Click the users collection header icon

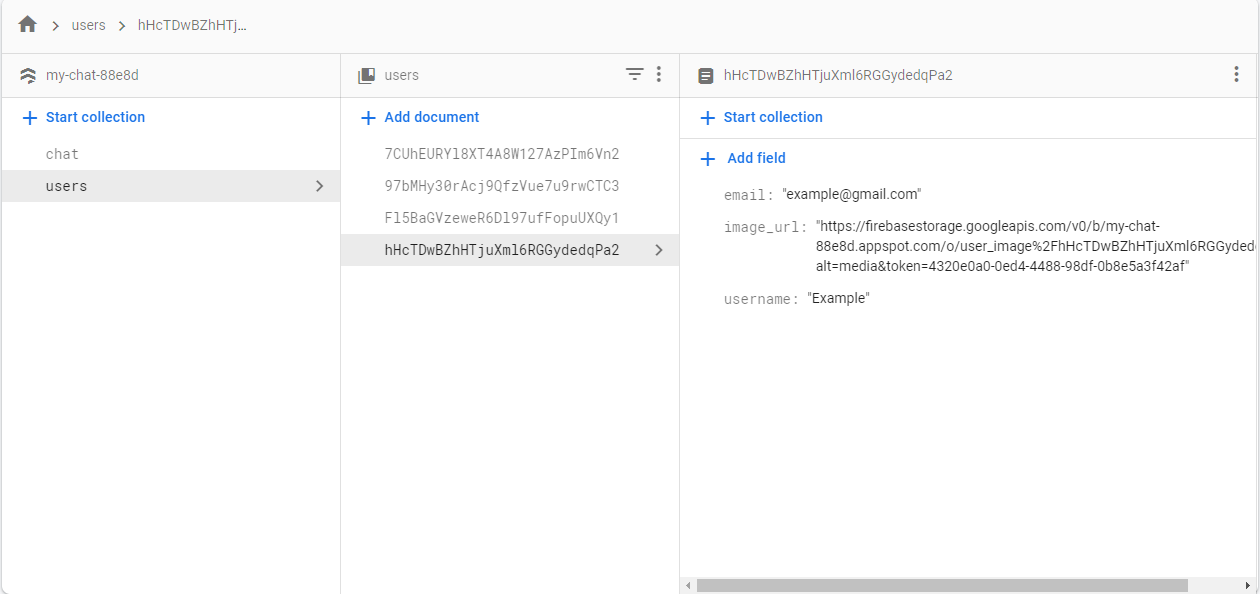coord(367,75)
